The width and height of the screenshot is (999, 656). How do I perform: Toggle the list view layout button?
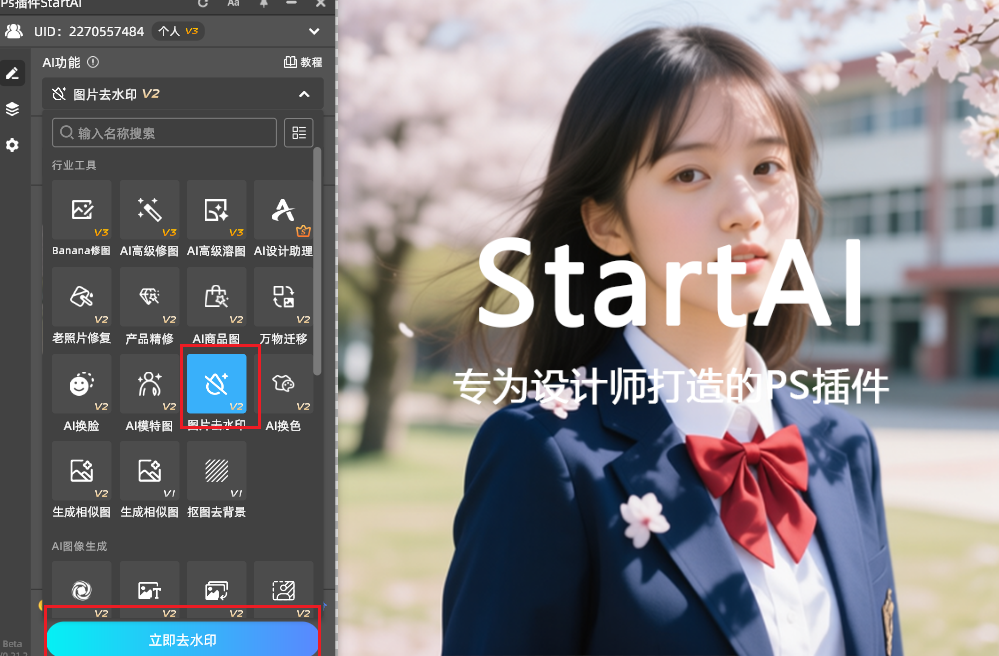pos(298,133)
